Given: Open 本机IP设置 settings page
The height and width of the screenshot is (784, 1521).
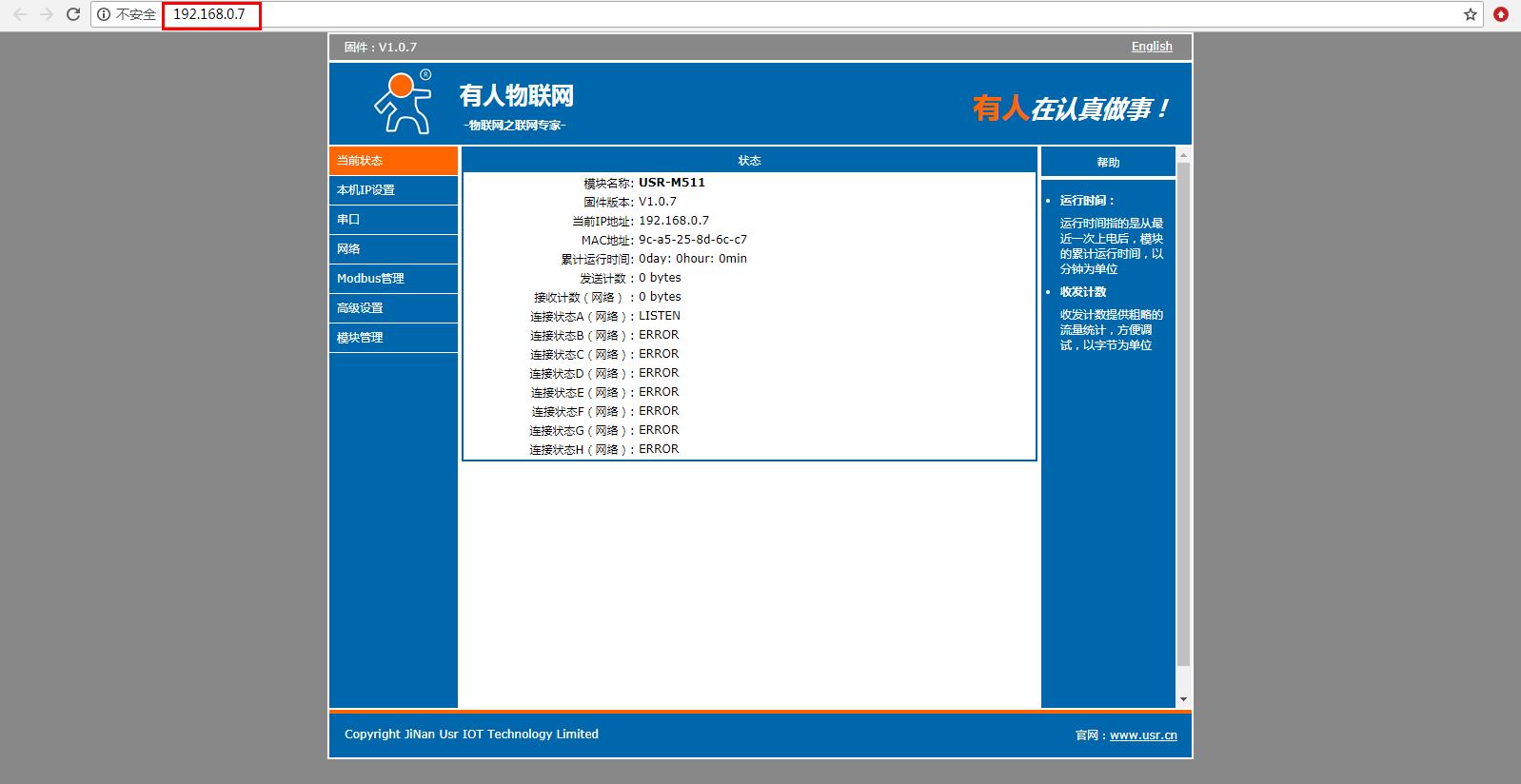Looking at the screenshot, I should pos(393,190).
